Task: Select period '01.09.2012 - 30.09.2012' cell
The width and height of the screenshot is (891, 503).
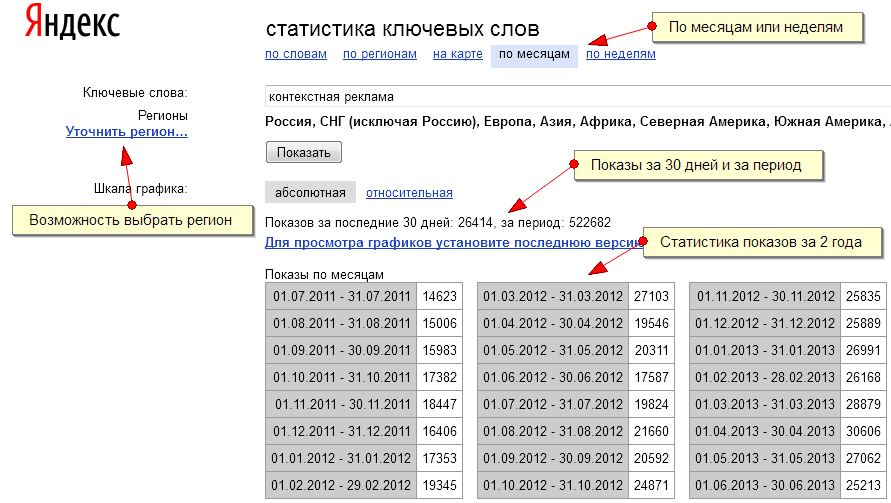Action: 553,458
